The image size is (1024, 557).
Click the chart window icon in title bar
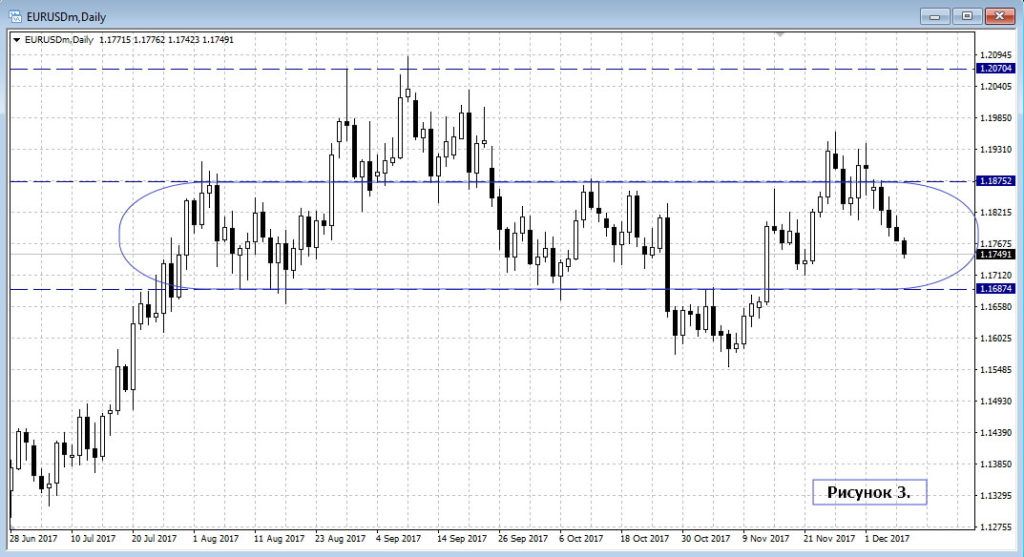(15, 15)
